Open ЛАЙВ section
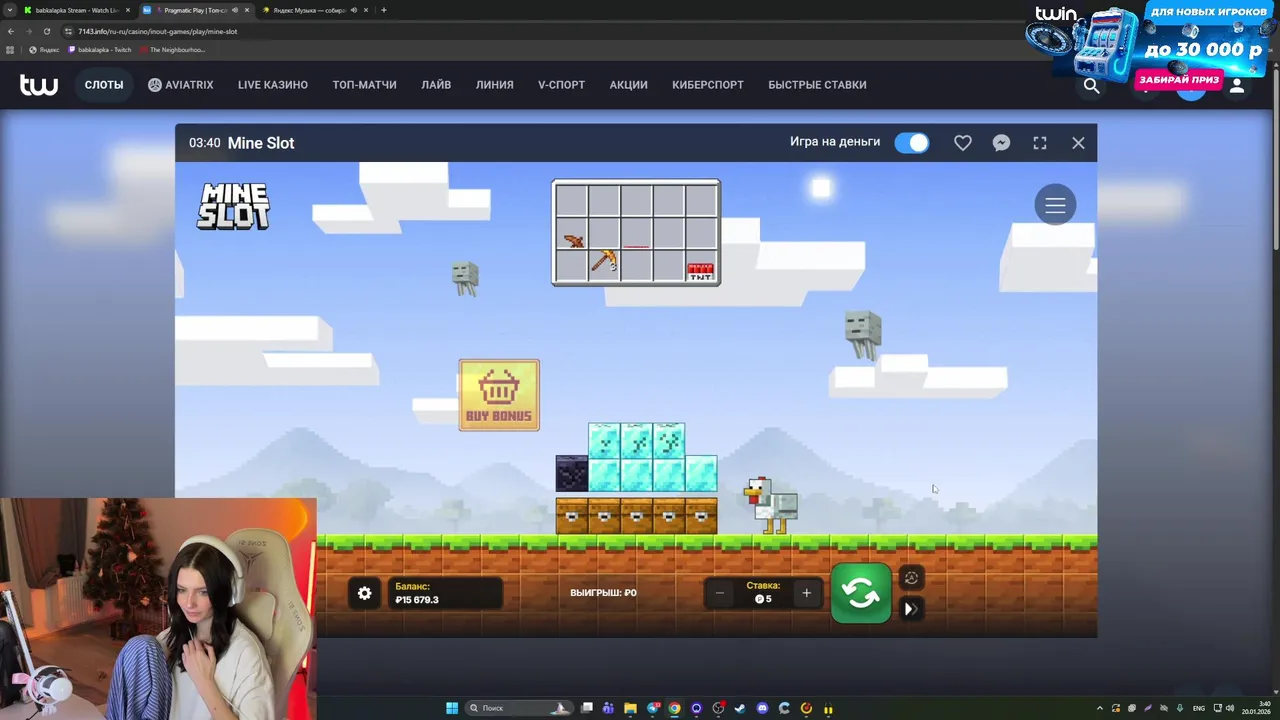This screenshot has width=1280, height=720. coord(436,85)
